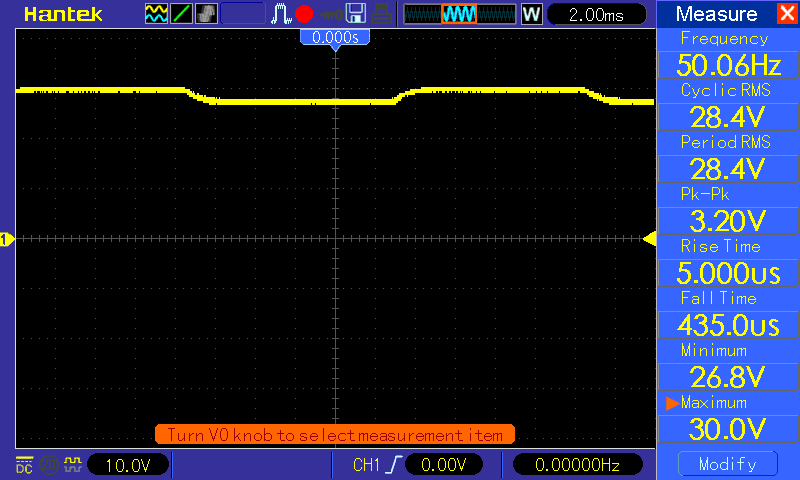Screen dimensions: 800x480
Task: Select the Rise Time measurement label
Action: [x=720, y=246]
